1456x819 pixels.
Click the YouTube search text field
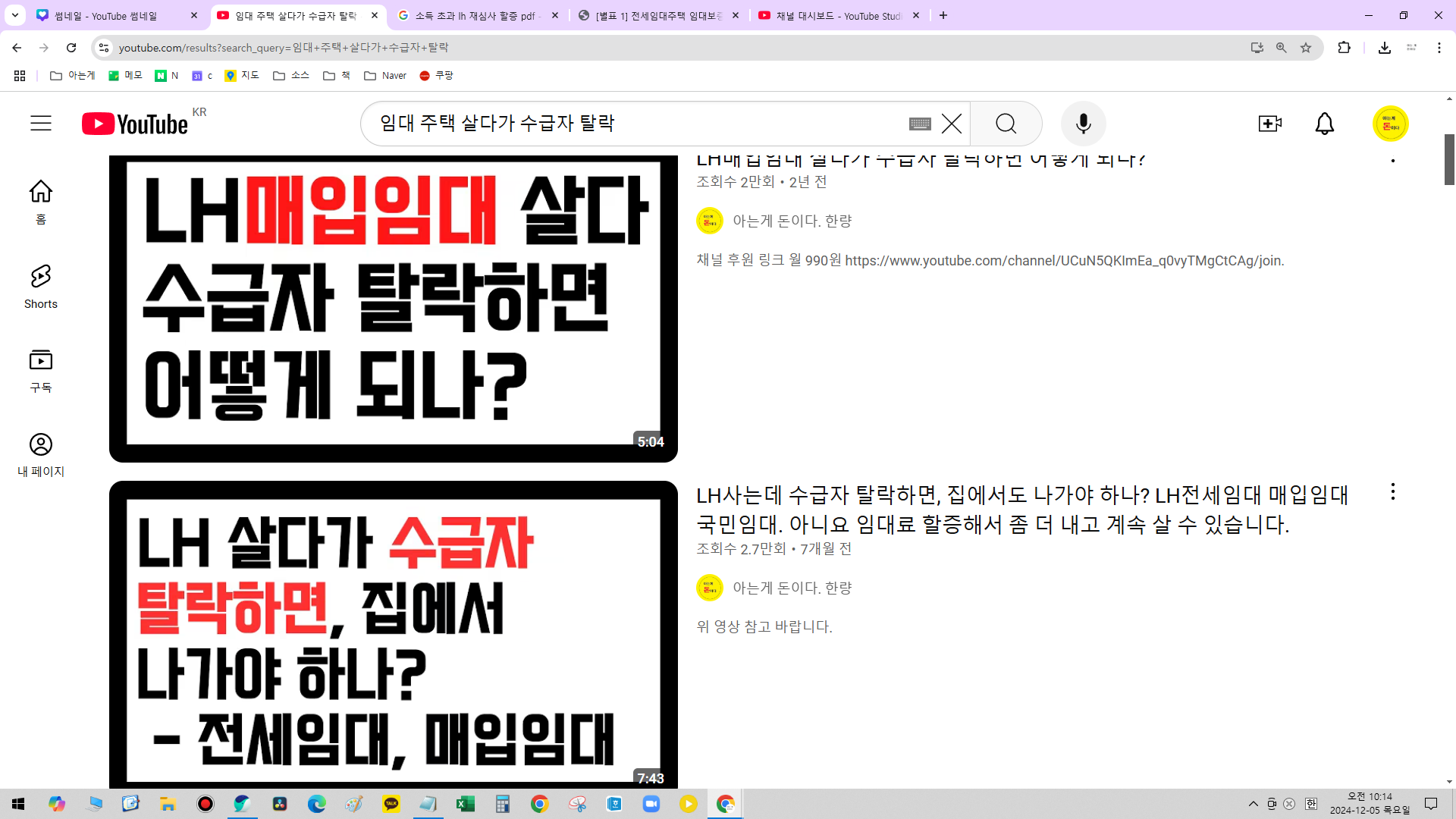coord(637,124)
